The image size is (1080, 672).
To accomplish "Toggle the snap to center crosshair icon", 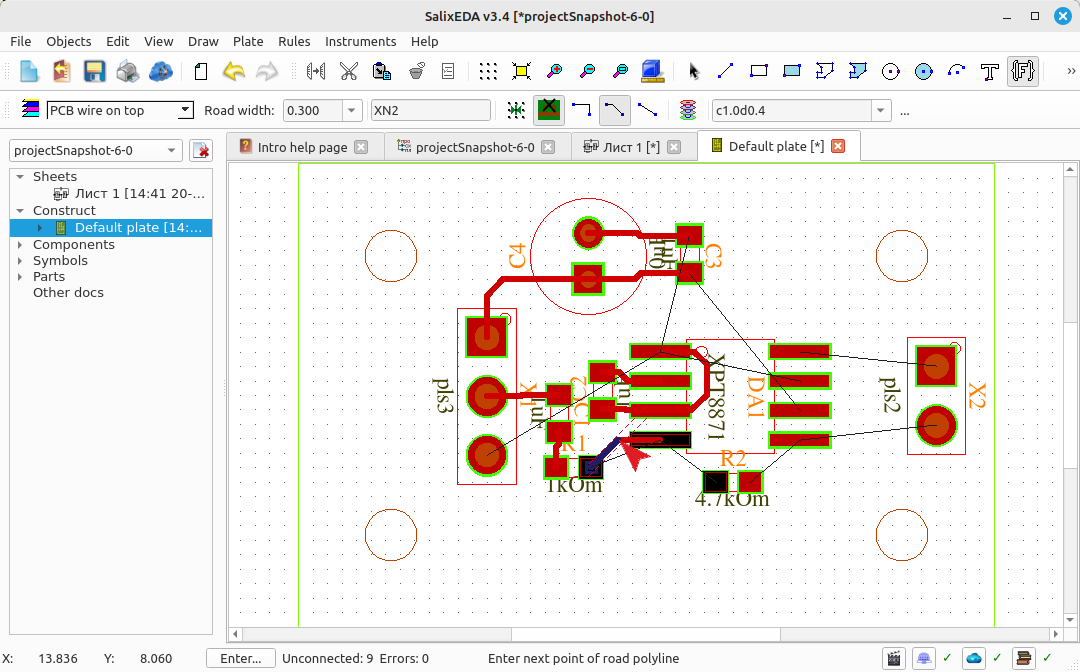I will pos(516,110).
